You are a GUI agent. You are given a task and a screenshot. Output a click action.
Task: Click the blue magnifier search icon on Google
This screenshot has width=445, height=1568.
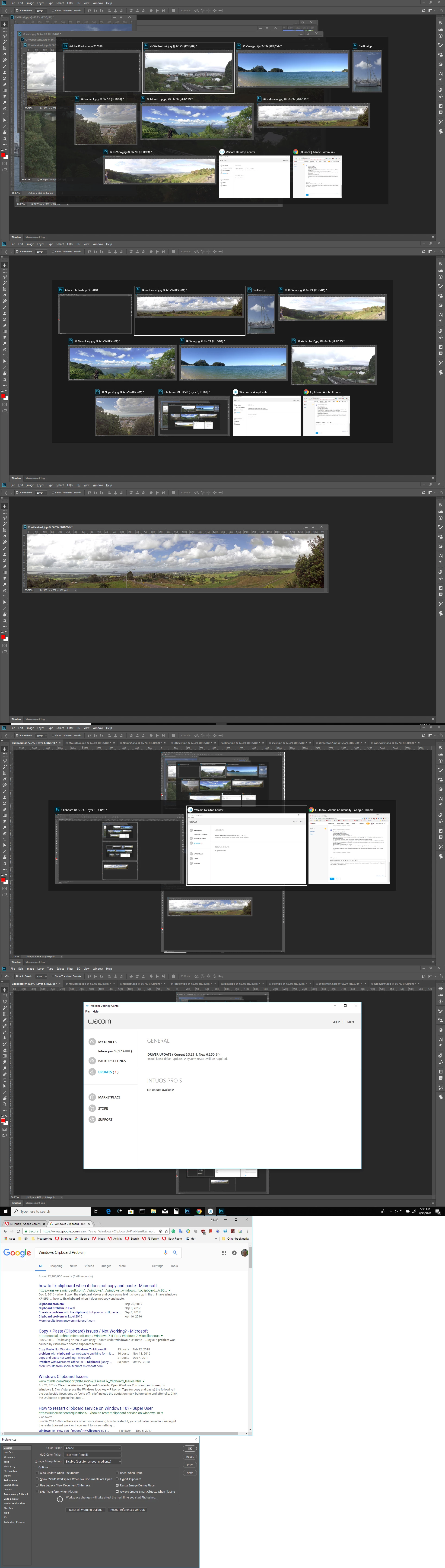click(x=175, y=1252)
